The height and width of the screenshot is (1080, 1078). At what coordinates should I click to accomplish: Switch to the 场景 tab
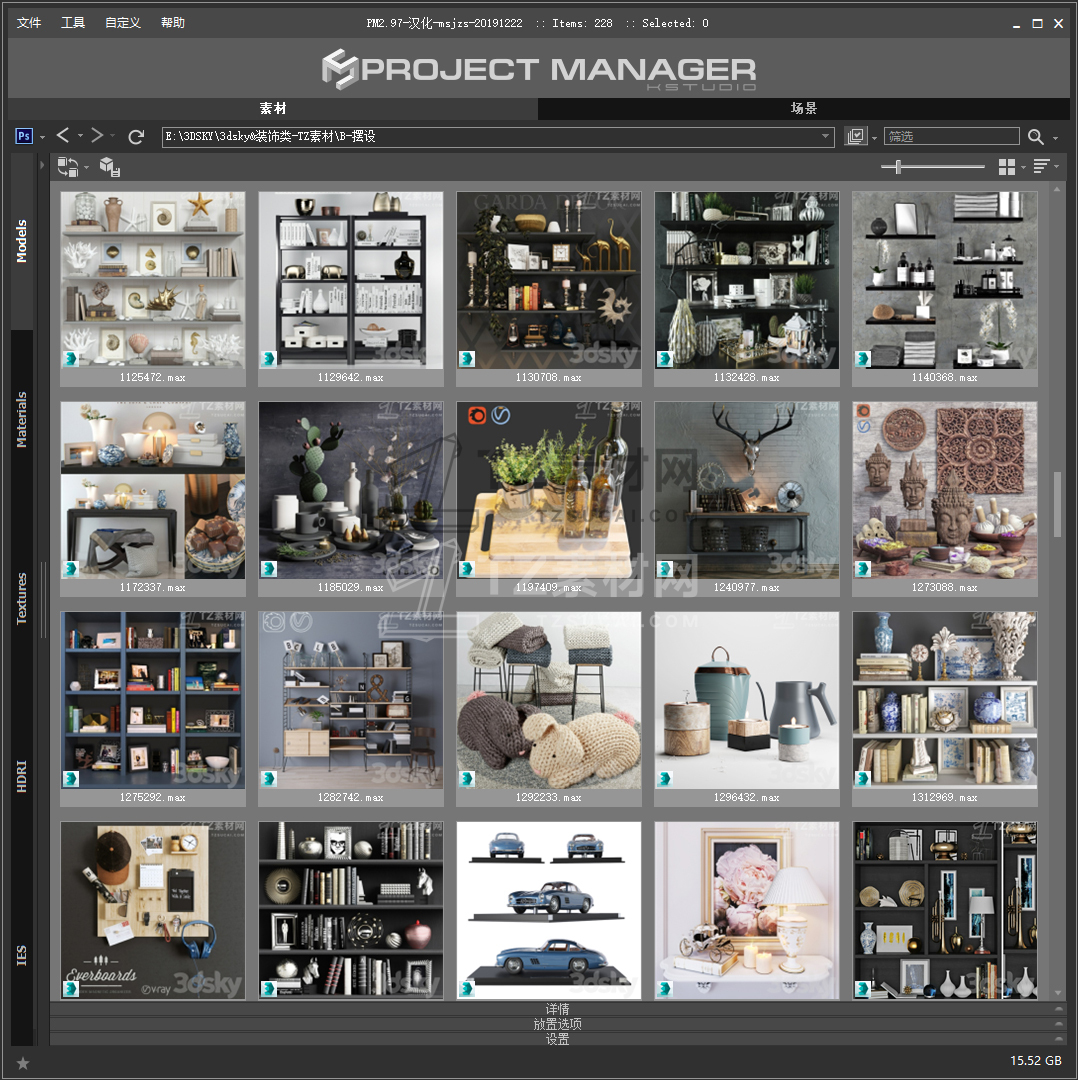804,108
